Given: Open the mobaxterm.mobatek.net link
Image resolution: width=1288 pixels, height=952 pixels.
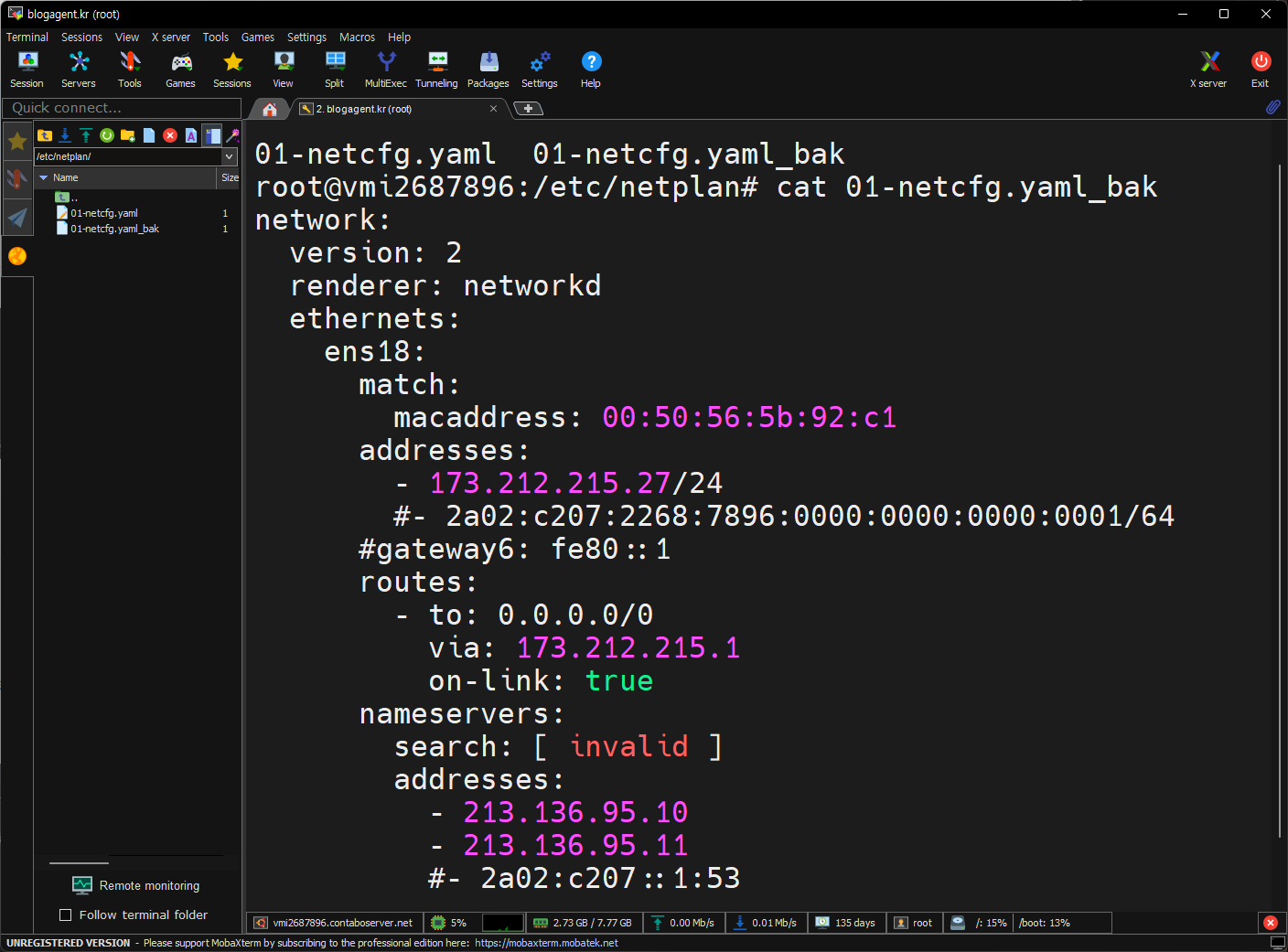Looking at the screenshot, I should tap(546, 943).
